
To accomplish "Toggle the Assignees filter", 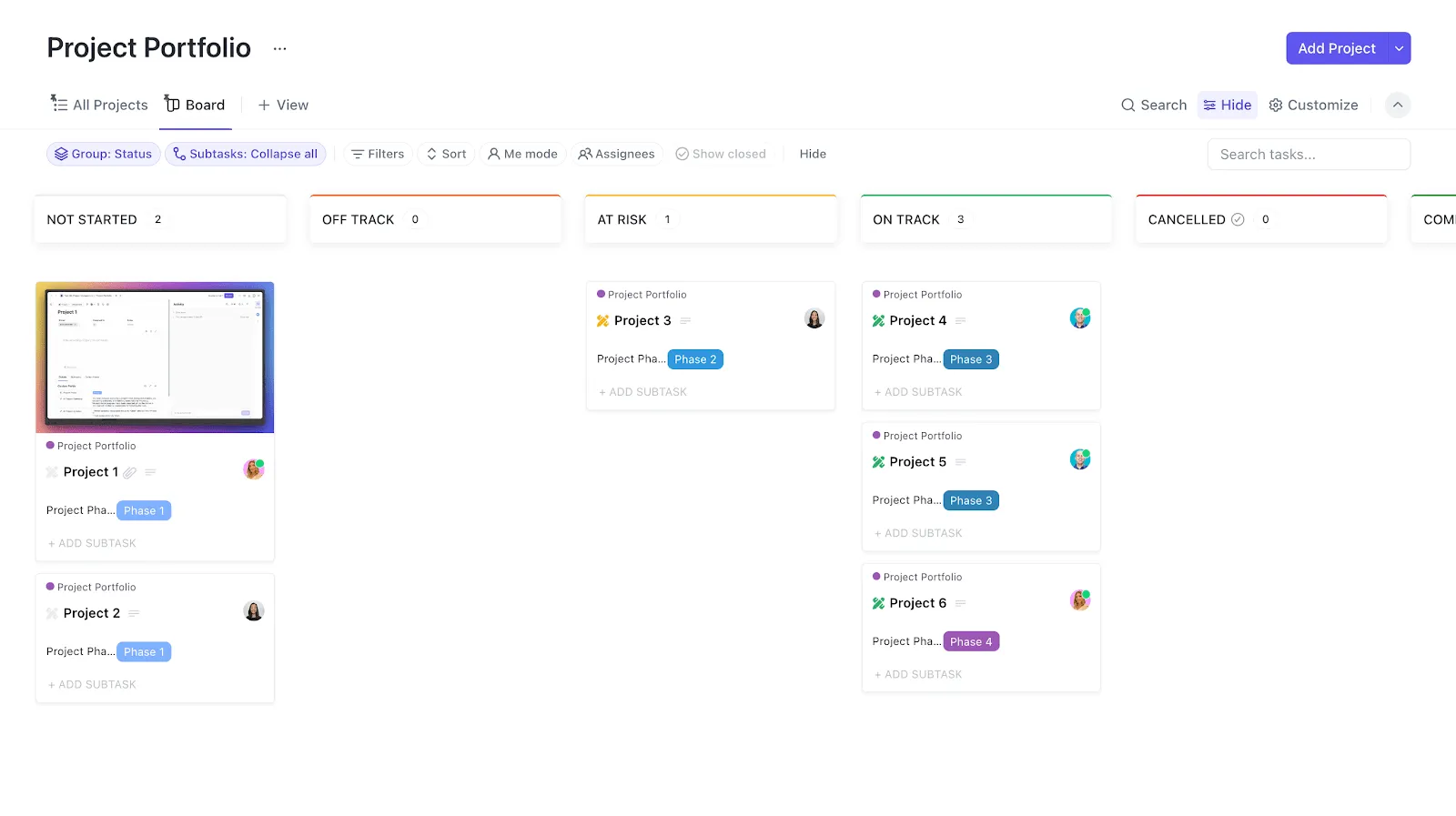I will pyautogui.click(x=616, y=154).
